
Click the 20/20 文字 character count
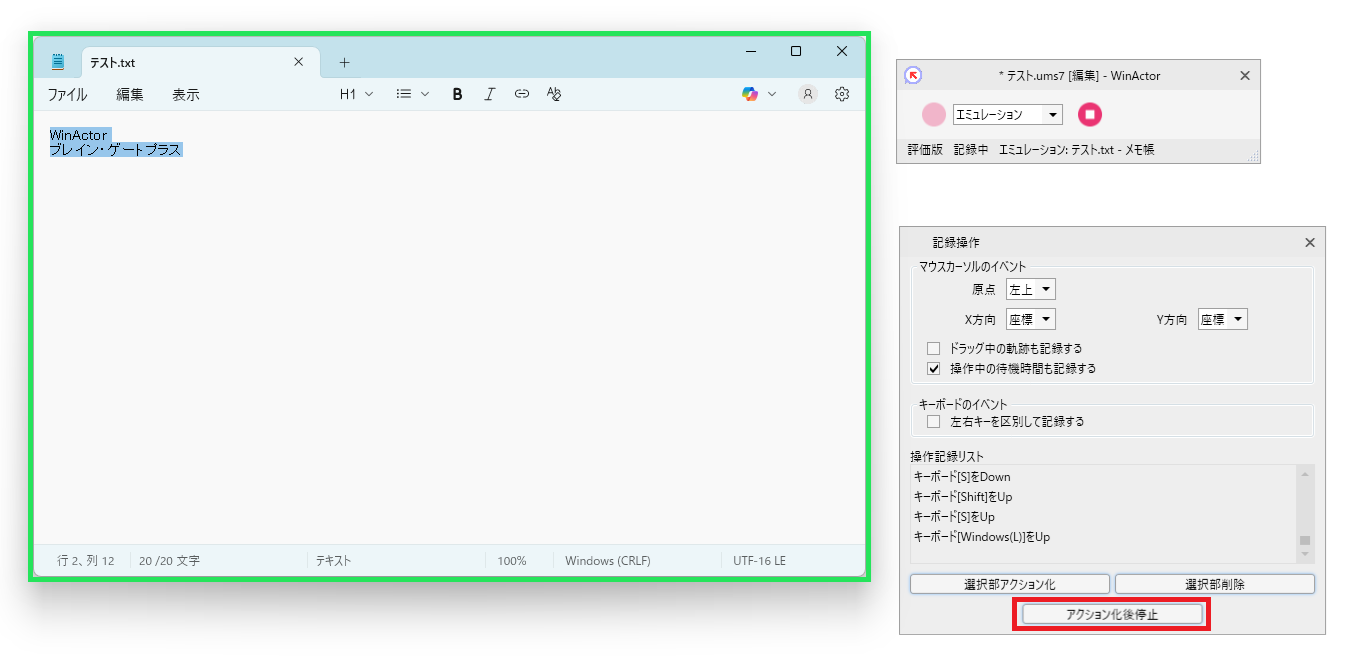(170, 561)
